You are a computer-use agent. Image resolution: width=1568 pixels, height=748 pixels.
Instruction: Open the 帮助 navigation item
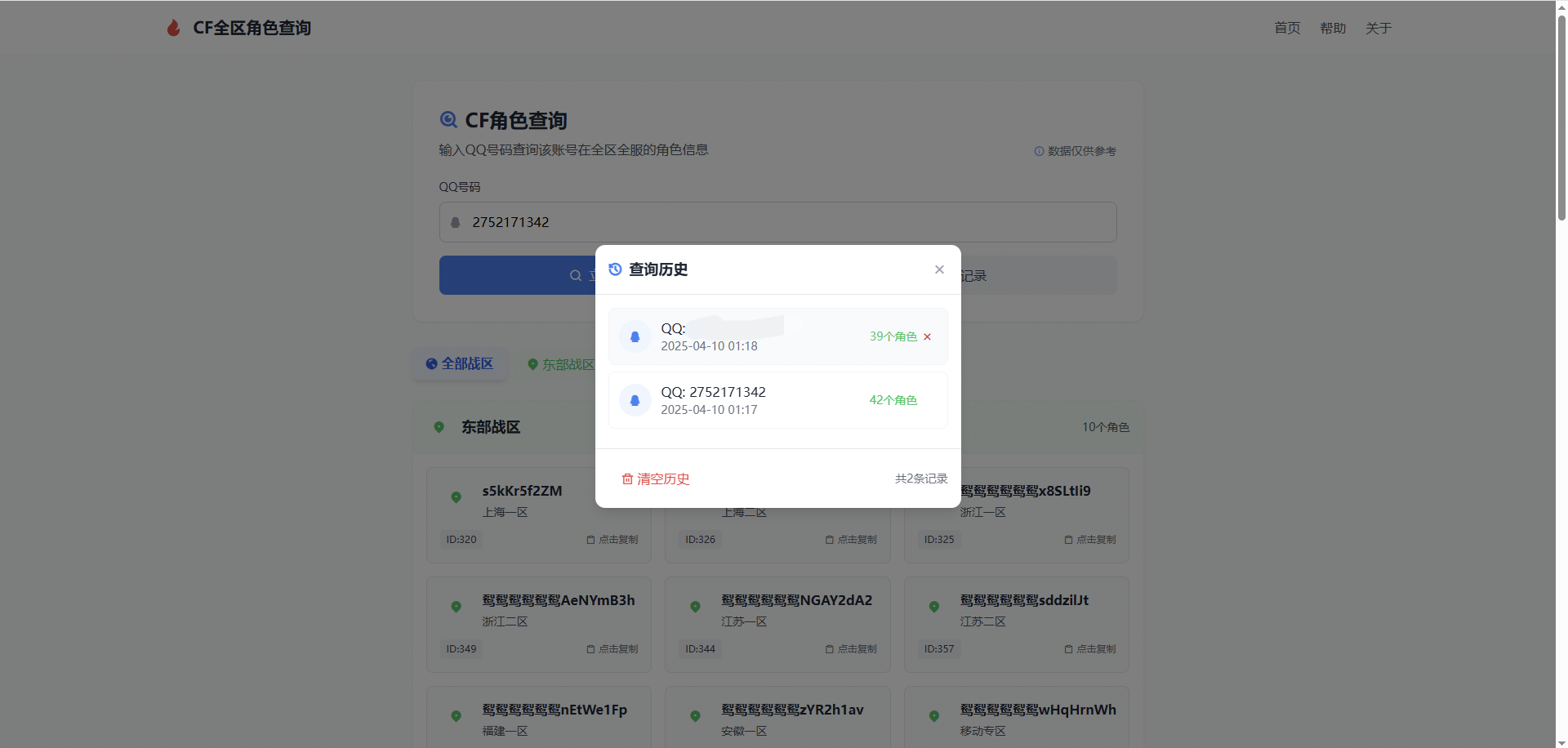[x=1332, y=27]
